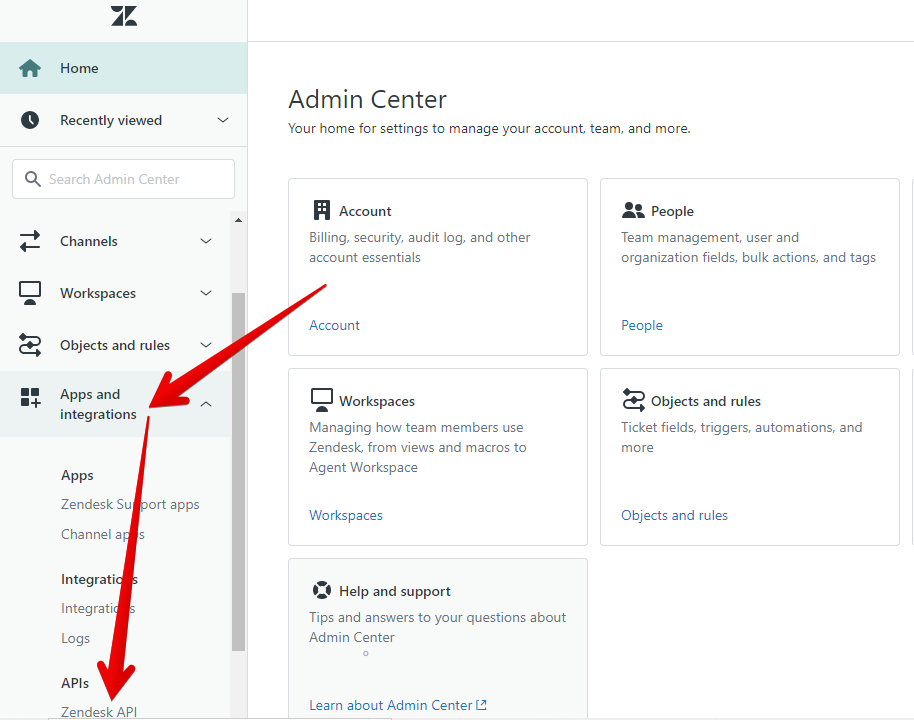This screenshot has width=914, height=720.
Task: Select Objects and rules in sidebar
Action: (115, 345)
